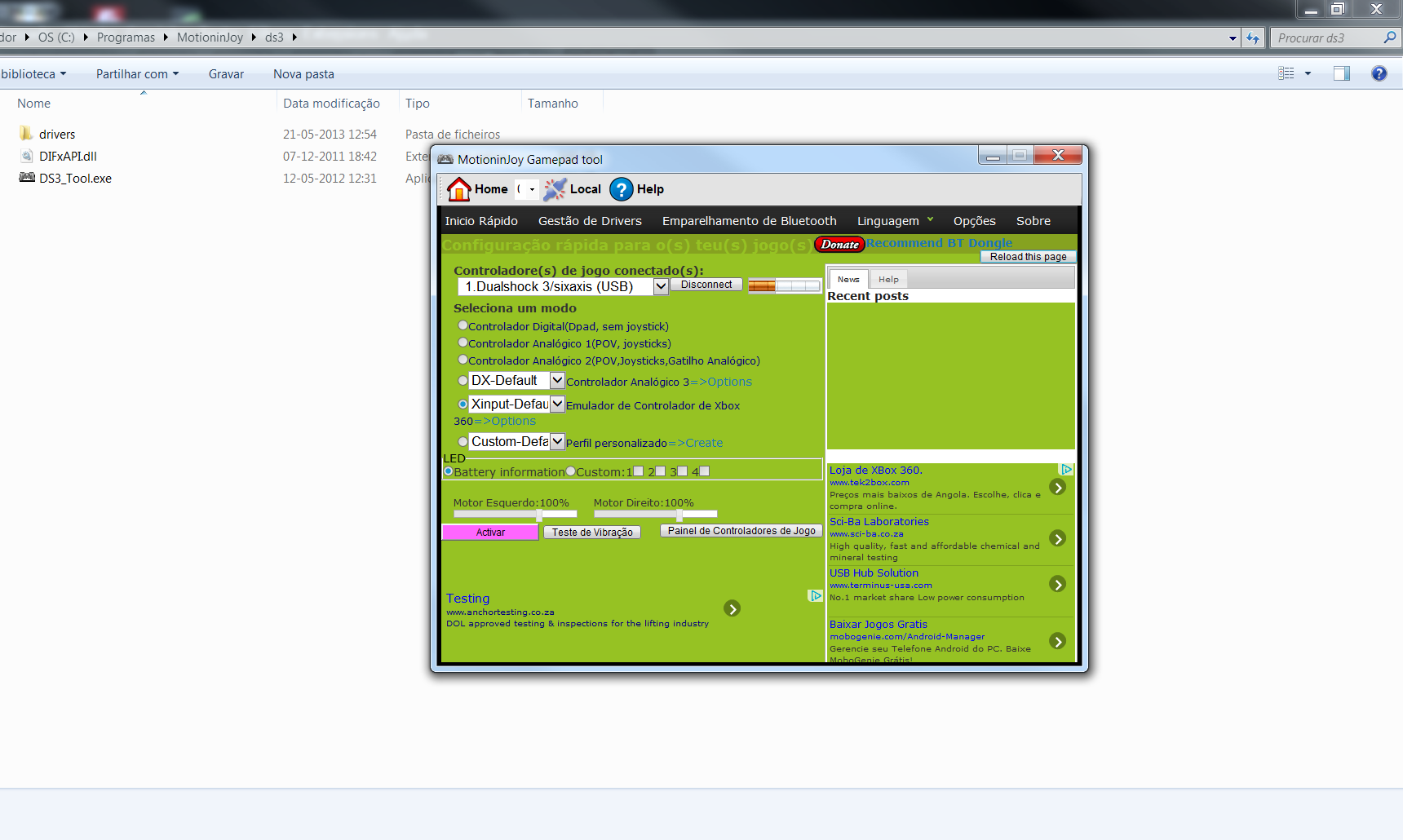
Task: Open Painel de Controladores de Jogo
Action: pos(741,531)
